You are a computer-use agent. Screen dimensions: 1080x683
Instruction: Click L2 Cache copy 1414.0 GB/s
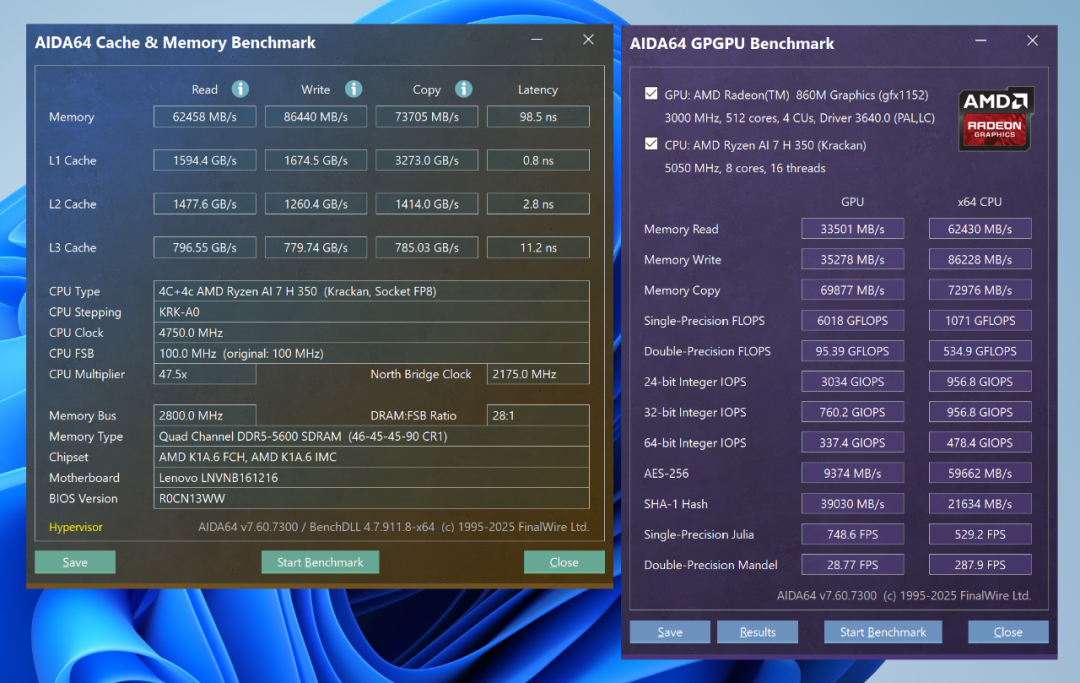(x=426, y=204)
